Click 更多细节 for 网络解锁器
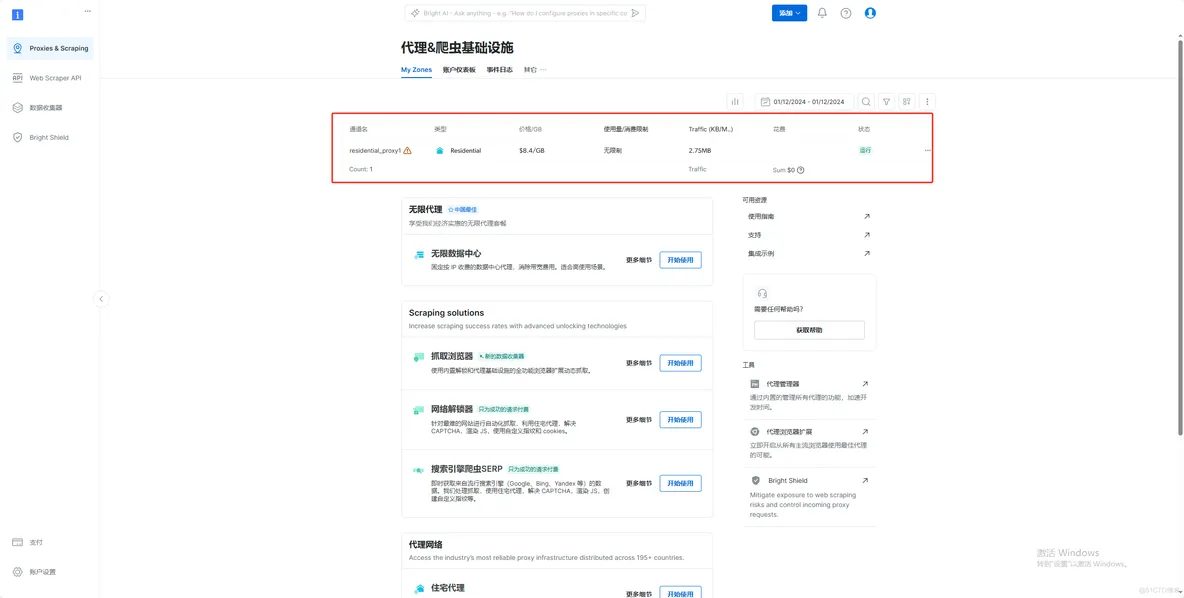This screenshot has height=598, width=1184. pos(639,420)
